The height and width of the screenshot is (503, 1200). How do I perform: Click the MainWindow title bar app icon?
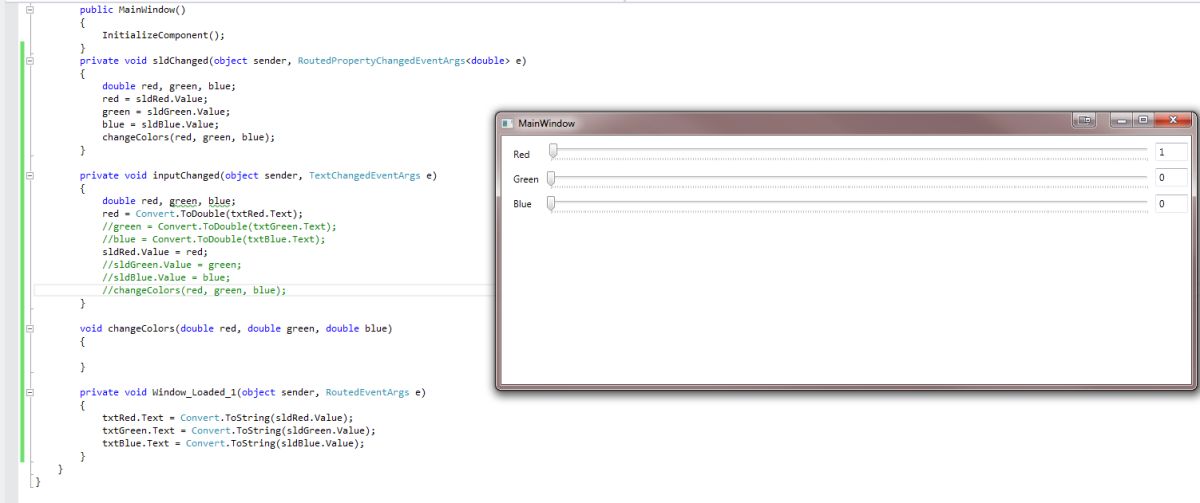pyautogui.click(x=507, y=123)
